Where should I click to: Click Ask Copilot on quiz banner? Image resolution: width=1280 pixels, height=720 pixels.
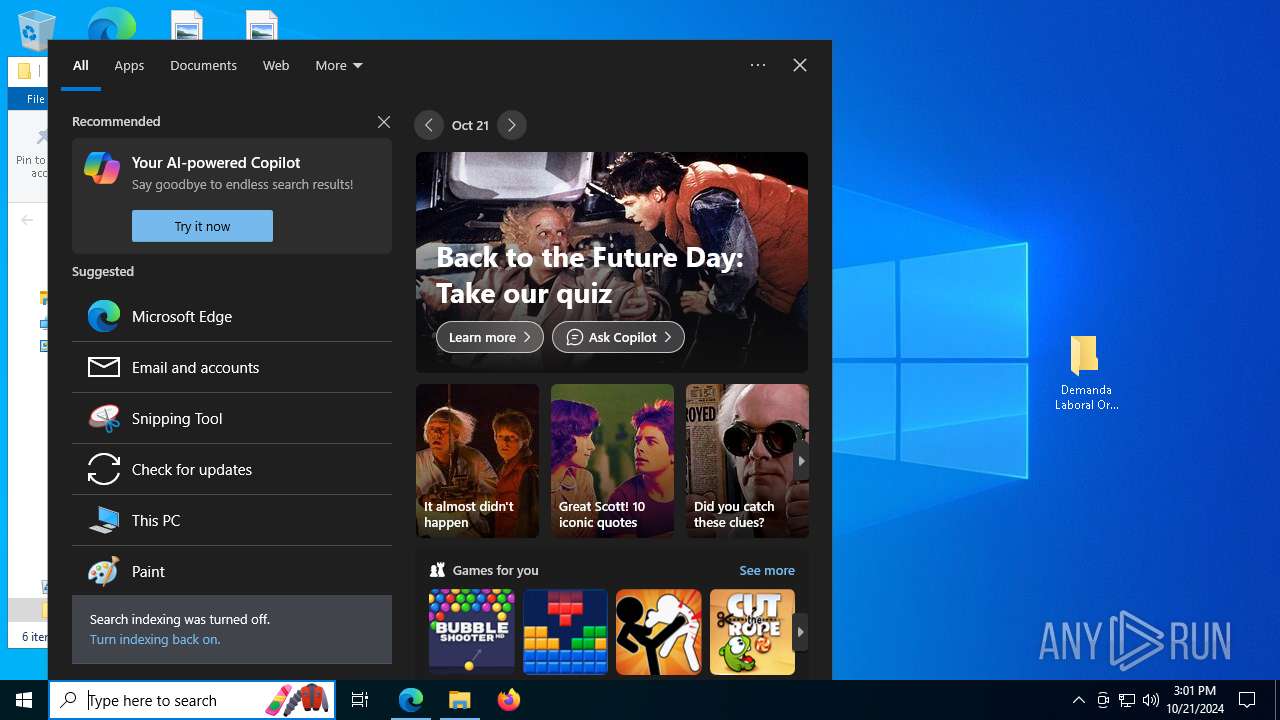(618, 337)
